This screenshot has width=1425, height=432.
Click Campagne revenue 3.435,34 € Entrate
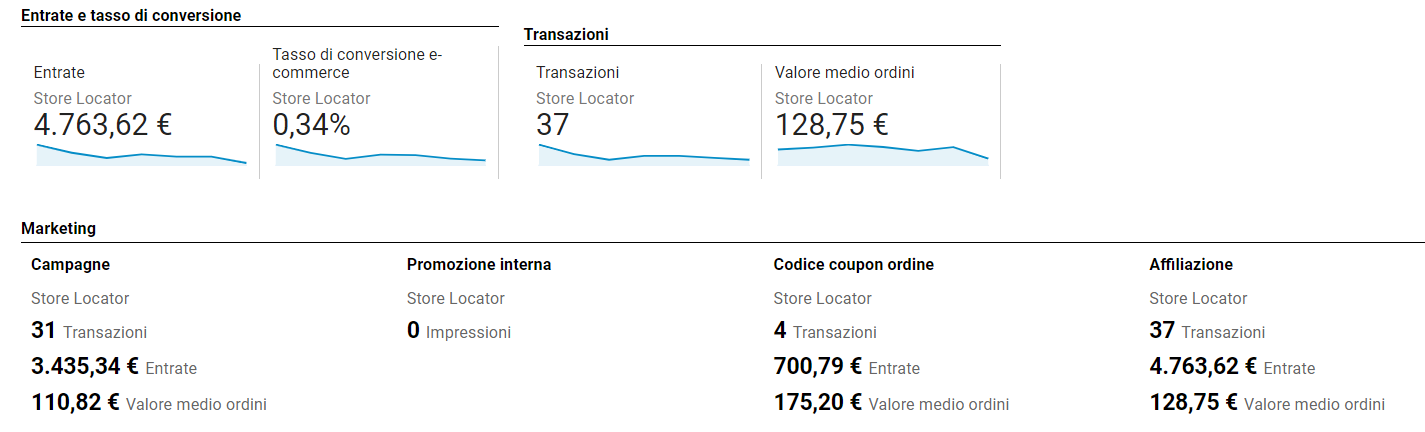(114, 367)
